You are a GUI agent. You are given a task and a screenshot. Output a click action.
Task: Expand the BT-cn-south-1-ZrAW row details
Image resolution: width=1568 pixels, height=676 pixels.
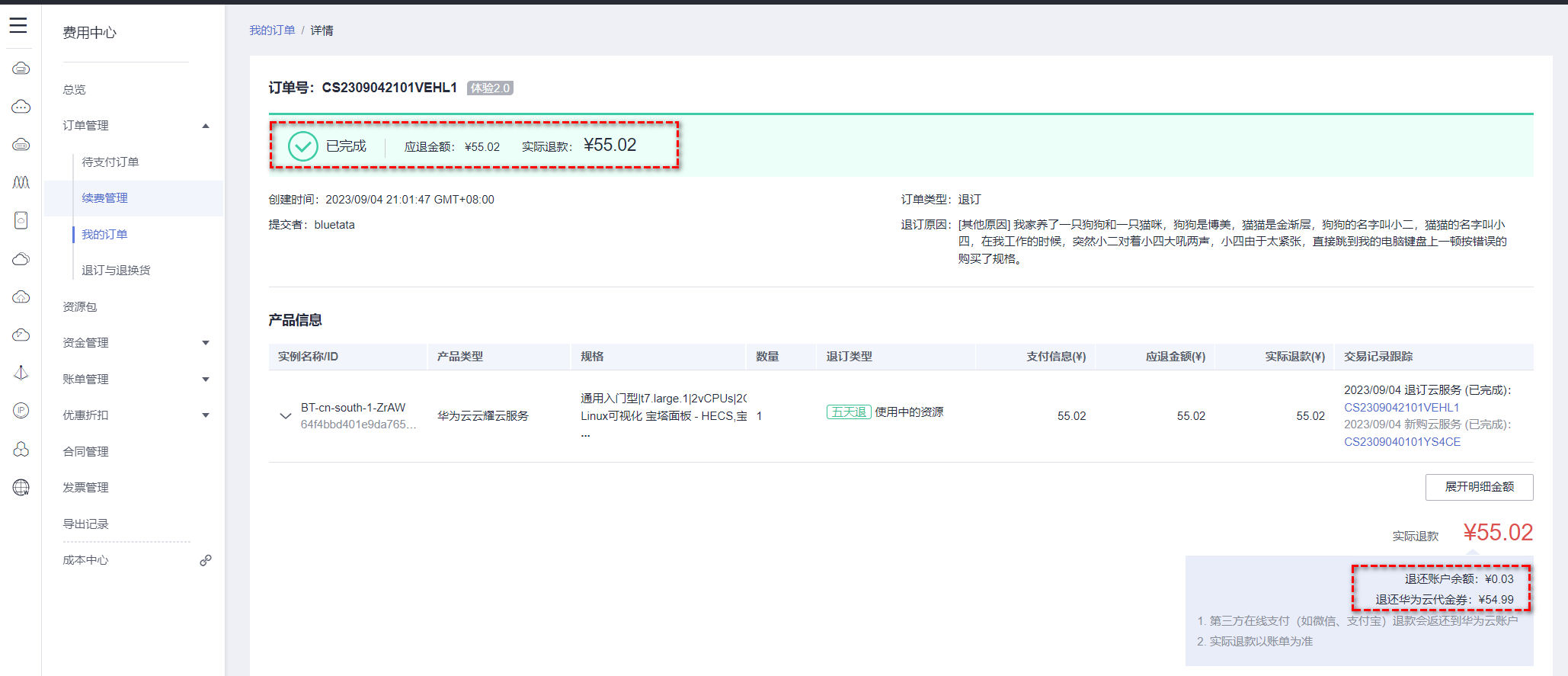coord(286,416)
